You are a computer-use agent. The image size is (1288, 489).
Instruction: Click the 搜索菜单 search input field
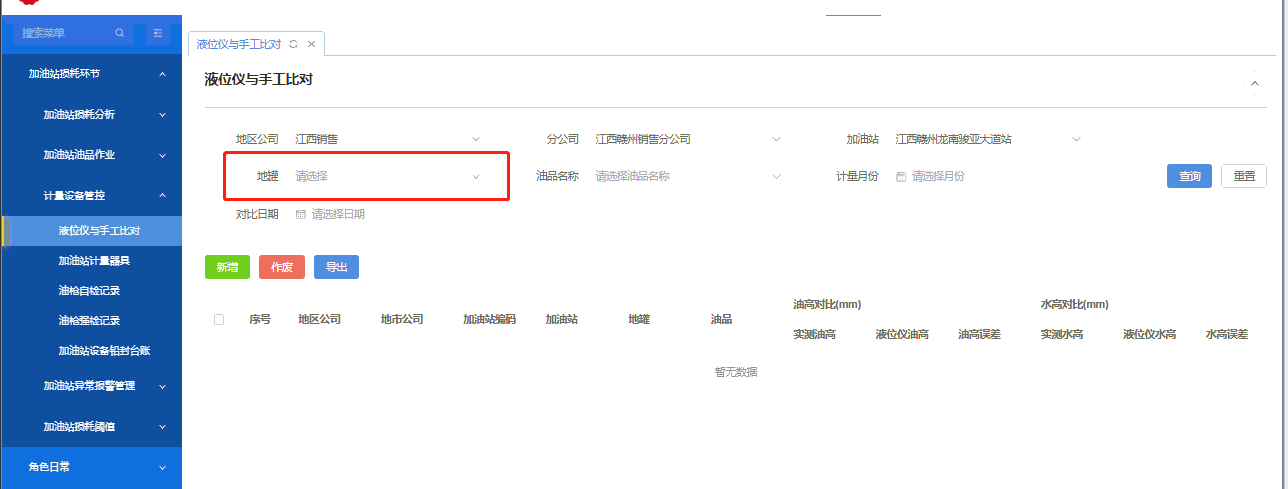click(65, 33)
